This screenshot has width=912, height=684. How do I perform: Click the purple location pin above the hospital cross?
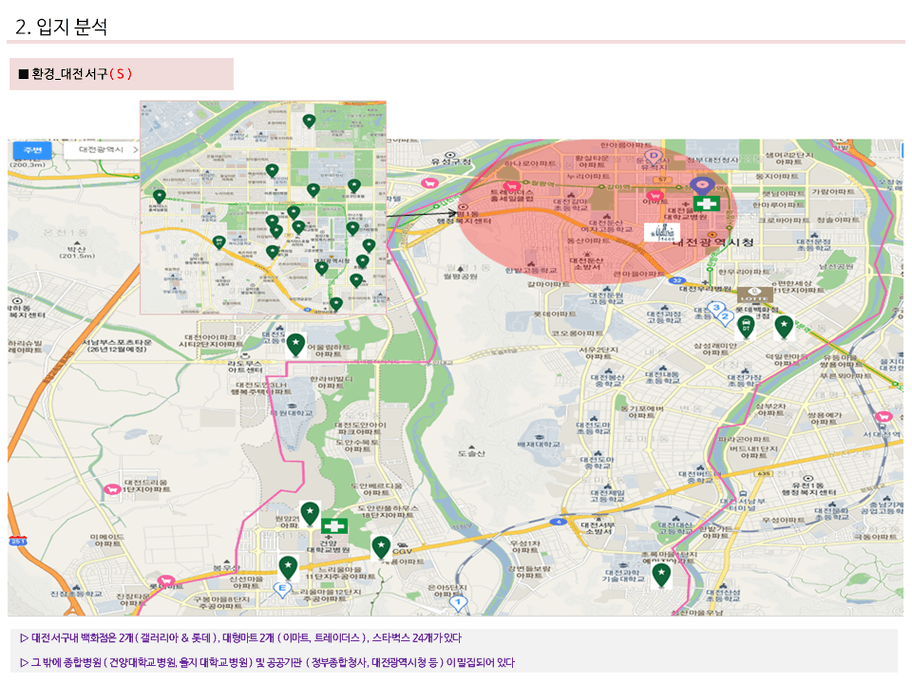[702, 186]
